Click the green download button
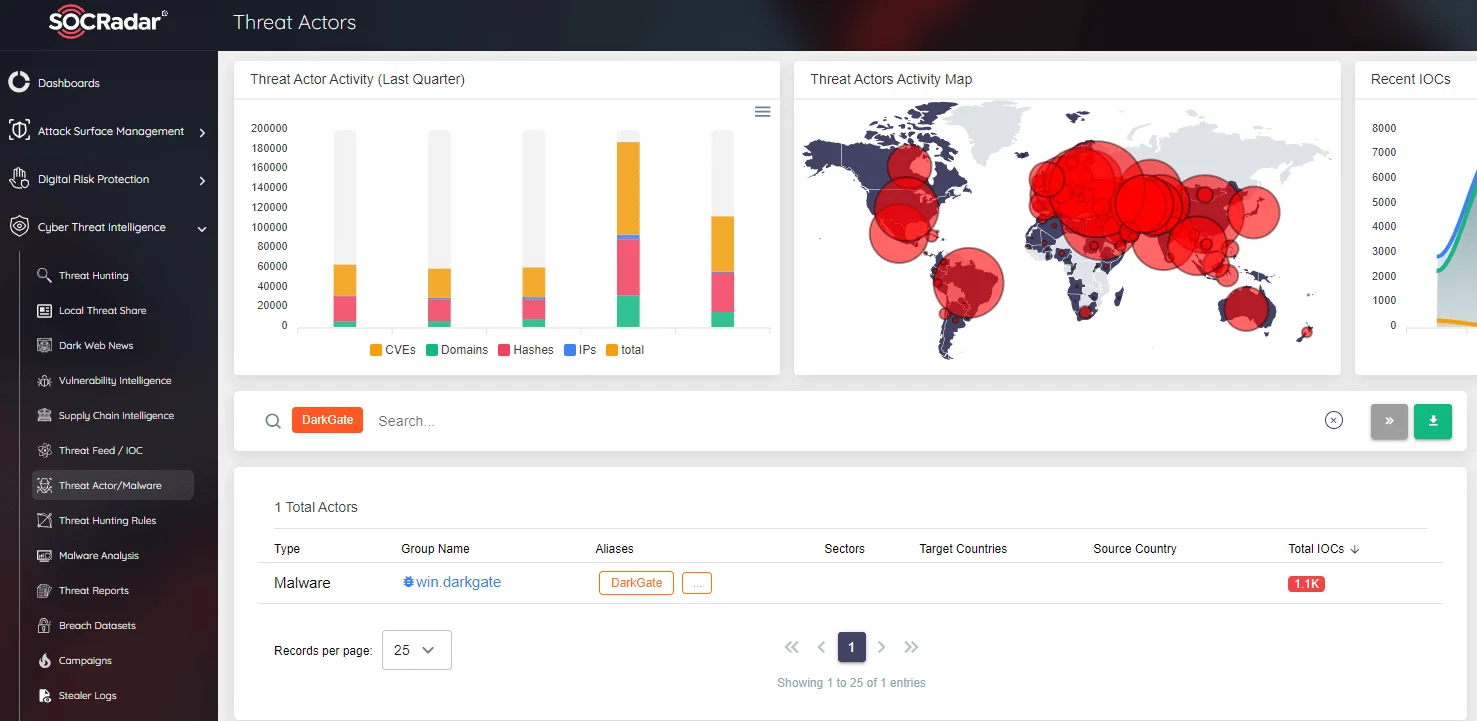 tap(1433, 421)
